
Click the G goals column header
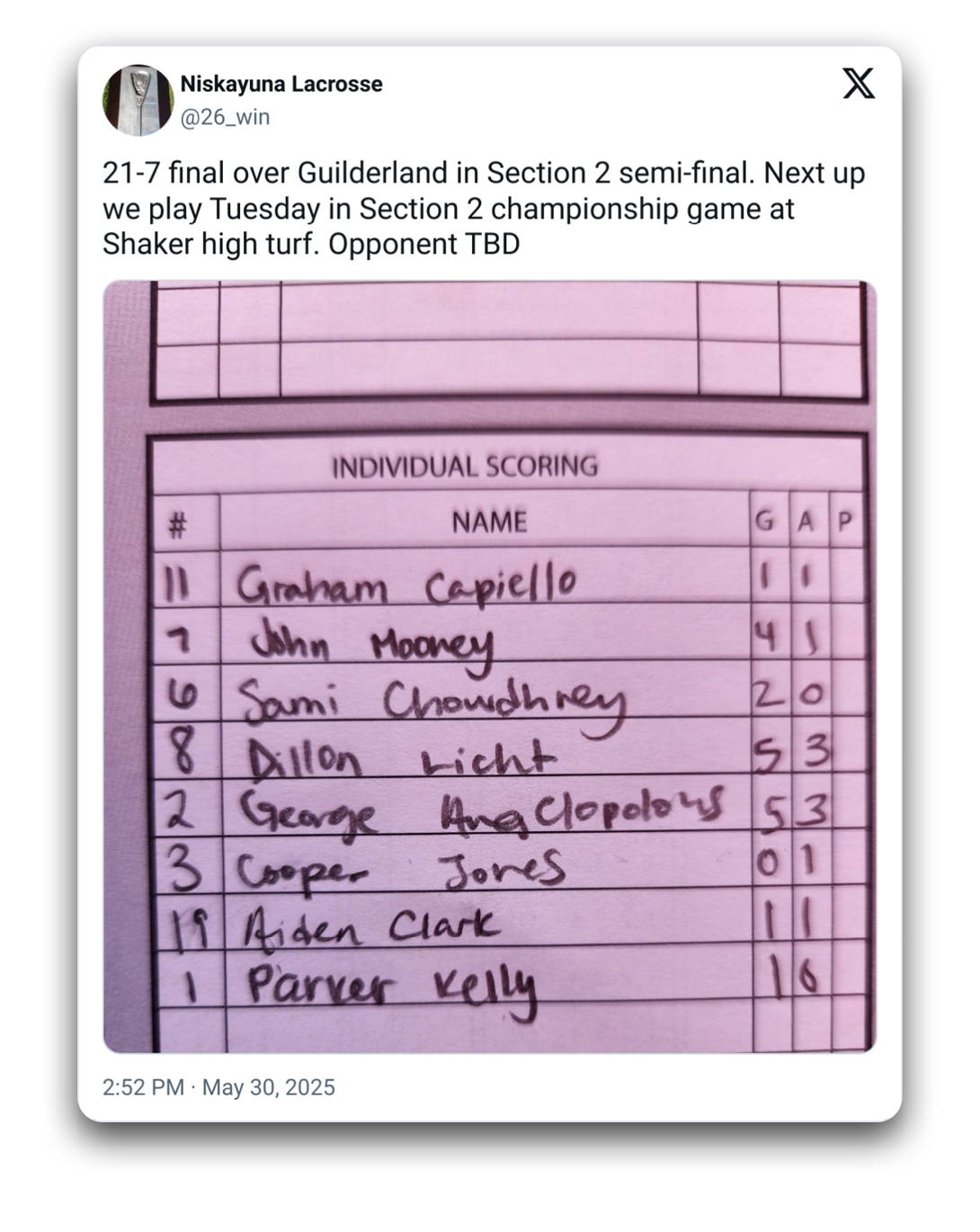764,521
